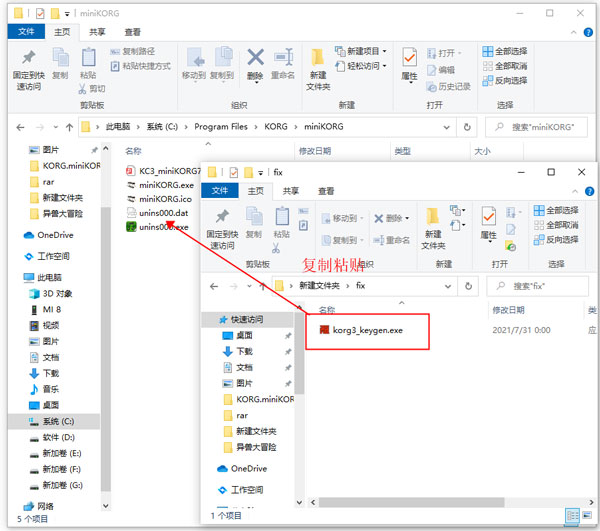Click Select all (全部选择) in fix window
Screen dimensions: 600x531
pyautogui.click(x=556, y=210)
